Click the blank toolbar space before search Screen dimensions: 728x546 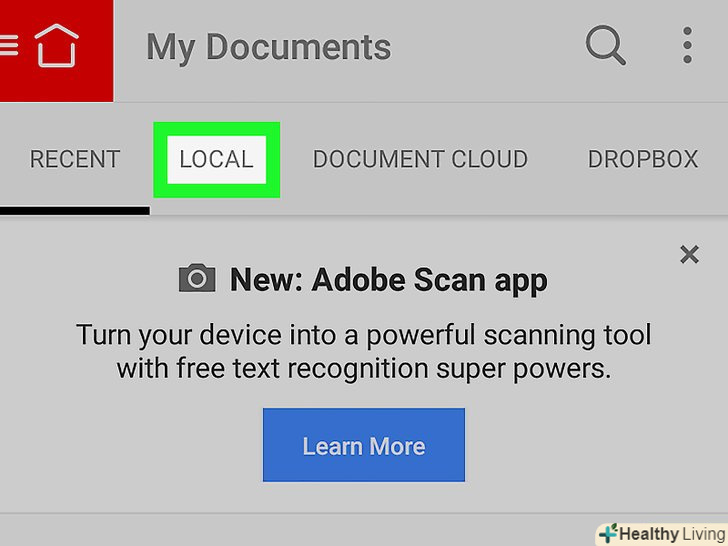tap(480, 47)
